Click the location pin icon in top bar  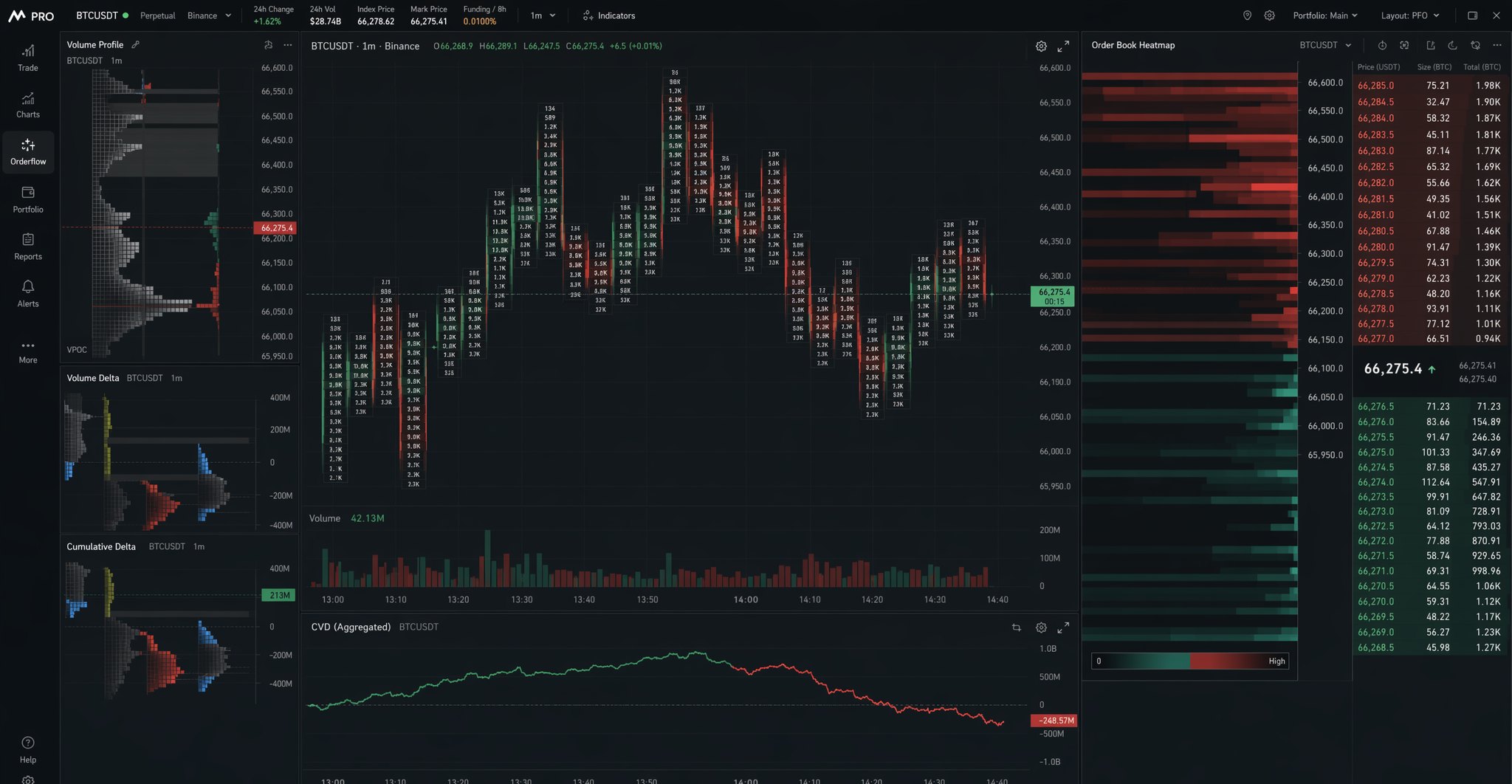click(x=1247, y=16)
